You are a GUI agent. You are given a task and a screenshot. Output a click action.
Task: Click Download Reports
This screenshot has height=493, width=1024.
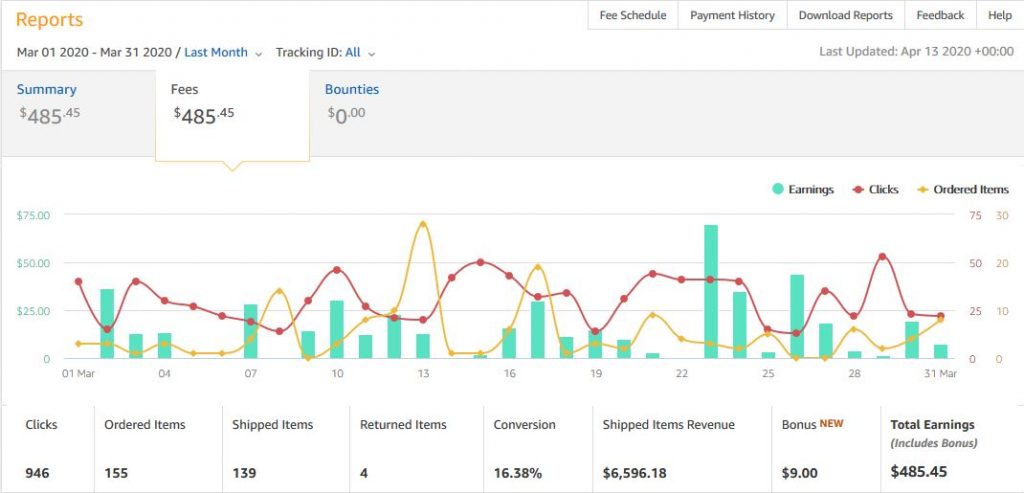[x=846, y=15]
